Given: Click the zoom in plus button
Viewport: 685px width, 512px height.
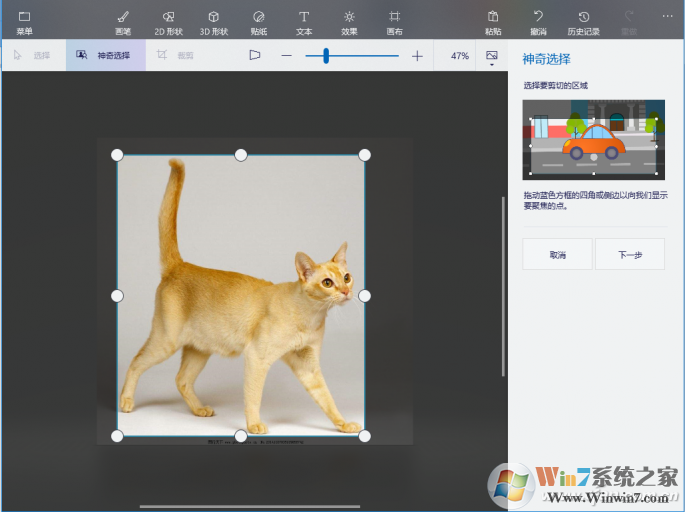Looking at the screenshot, I should click(x=417, y=56).
